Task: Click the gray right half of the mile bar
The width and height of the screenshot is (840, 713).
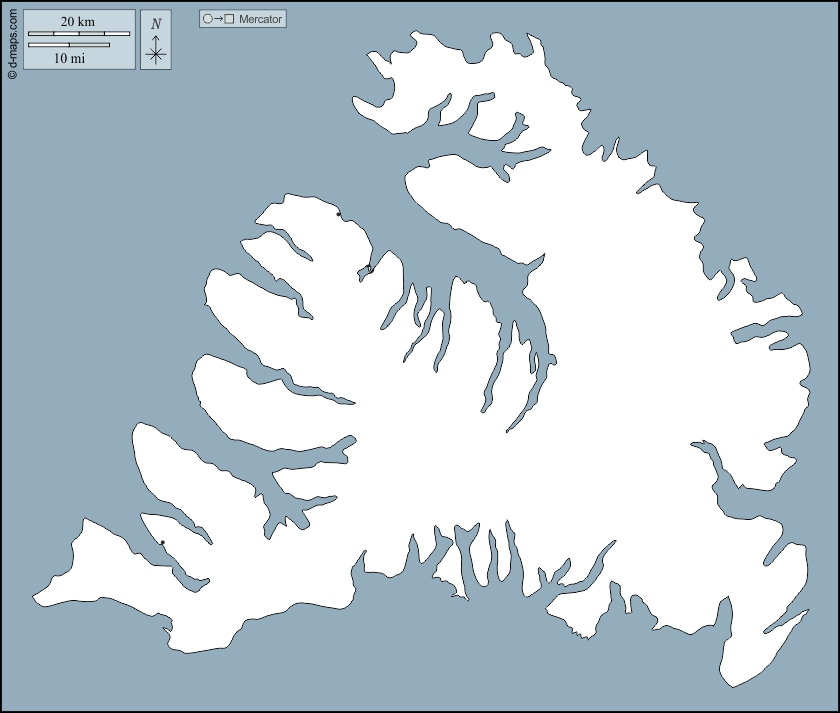Action: tap(89, 45)
